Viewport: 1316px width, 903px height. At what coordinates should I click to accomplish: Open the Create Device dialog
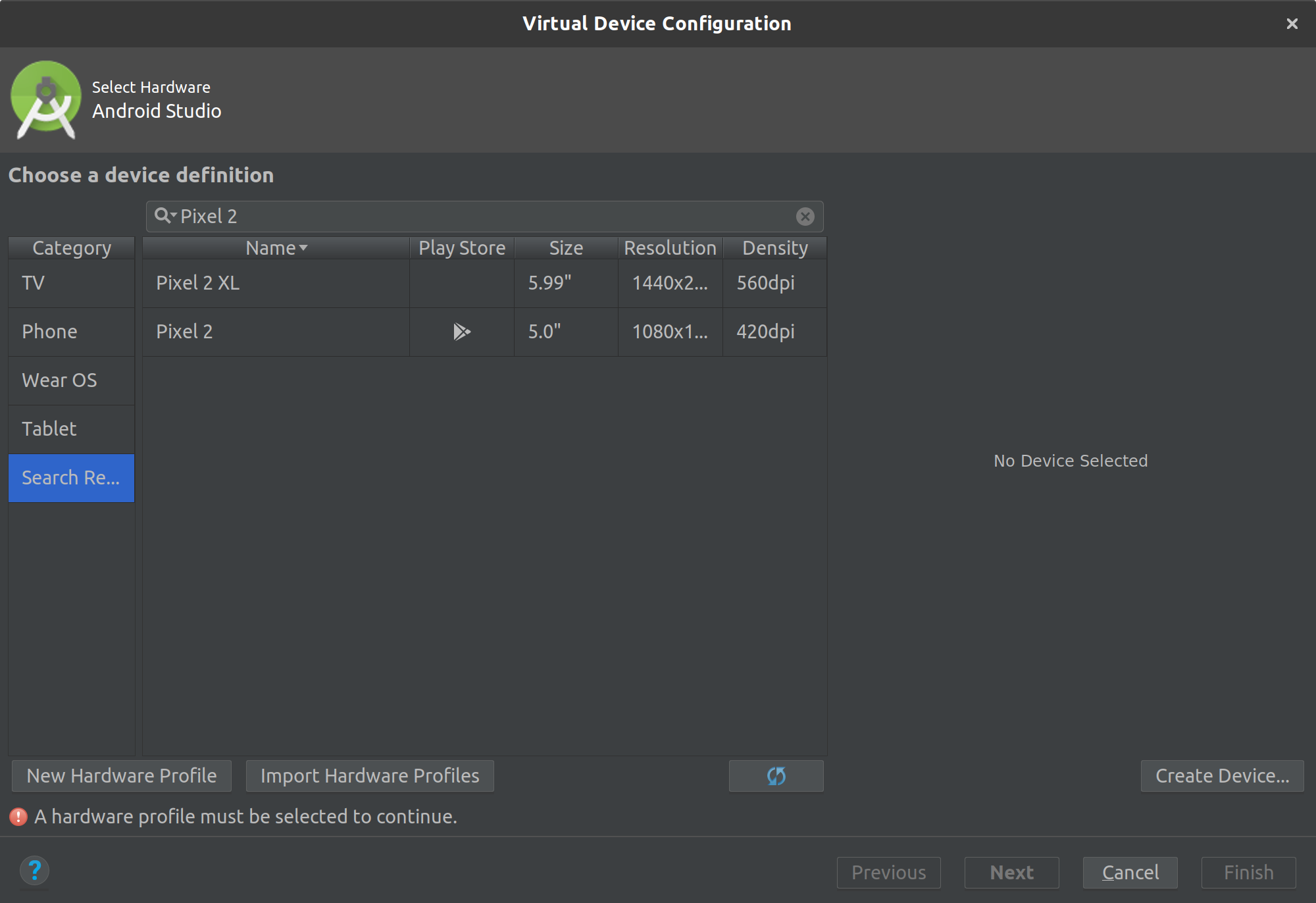click(x=1221, y=776)
